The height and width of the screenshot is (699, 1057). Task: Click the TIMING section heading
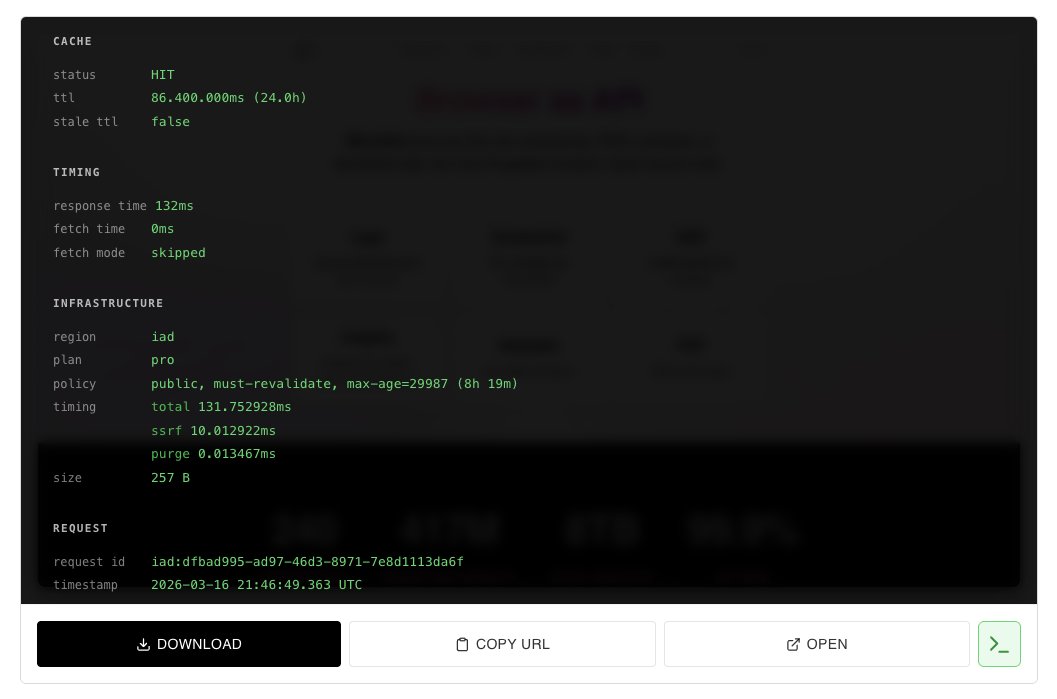click(x=76, y=172)
